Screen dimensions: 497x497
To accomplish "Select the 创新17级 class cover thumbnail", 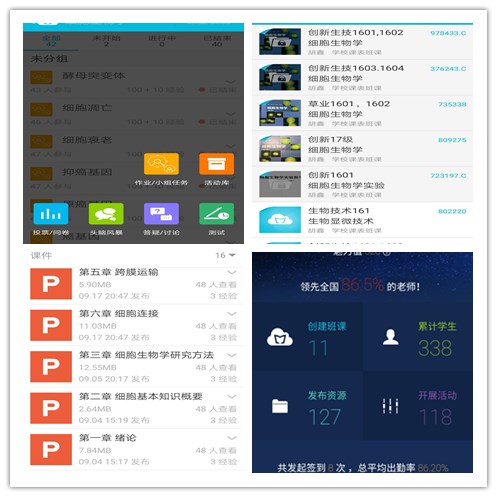I will pos(280,149).
